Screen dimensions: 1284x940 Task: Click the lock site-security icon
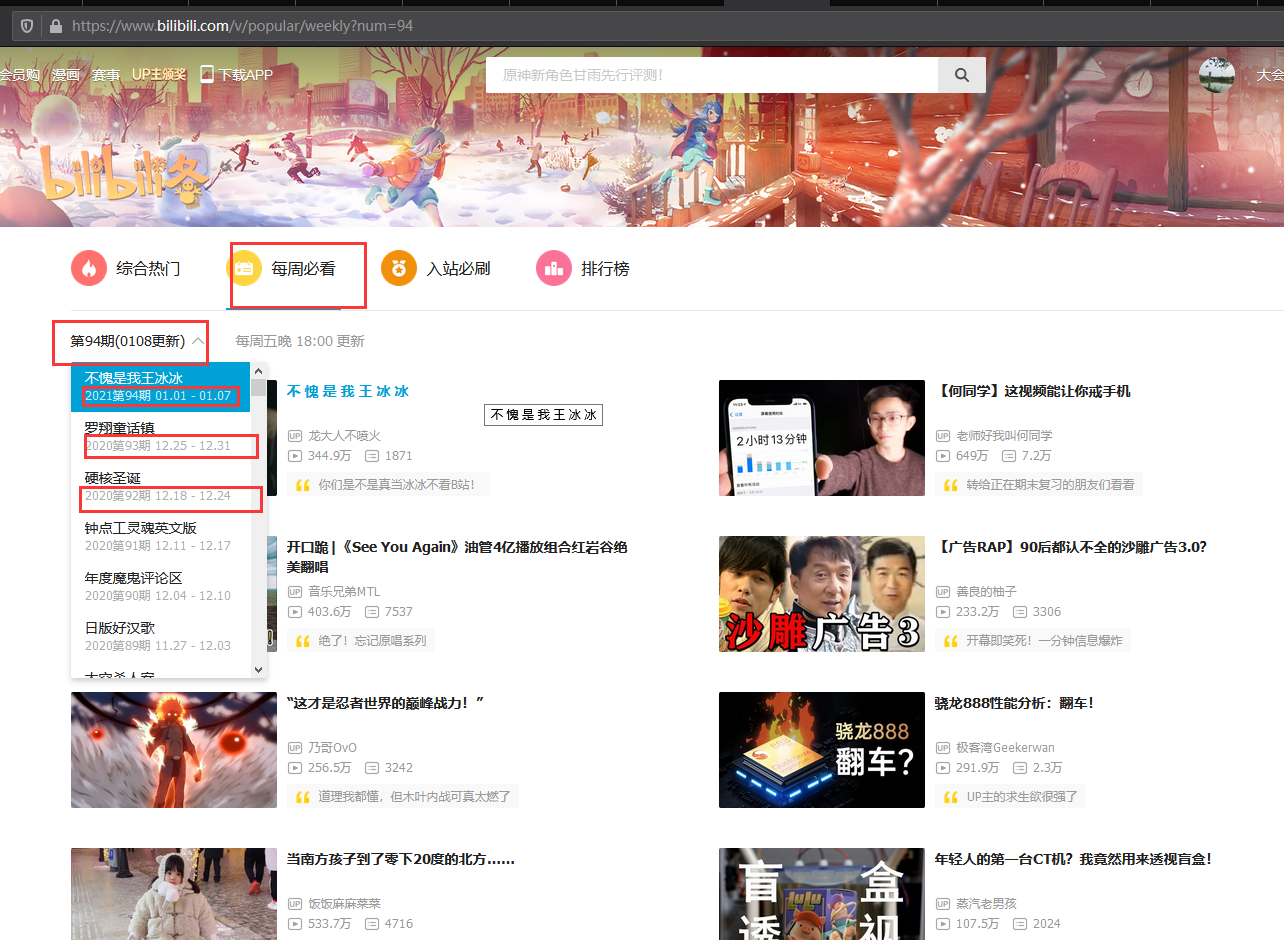(55, 26)
